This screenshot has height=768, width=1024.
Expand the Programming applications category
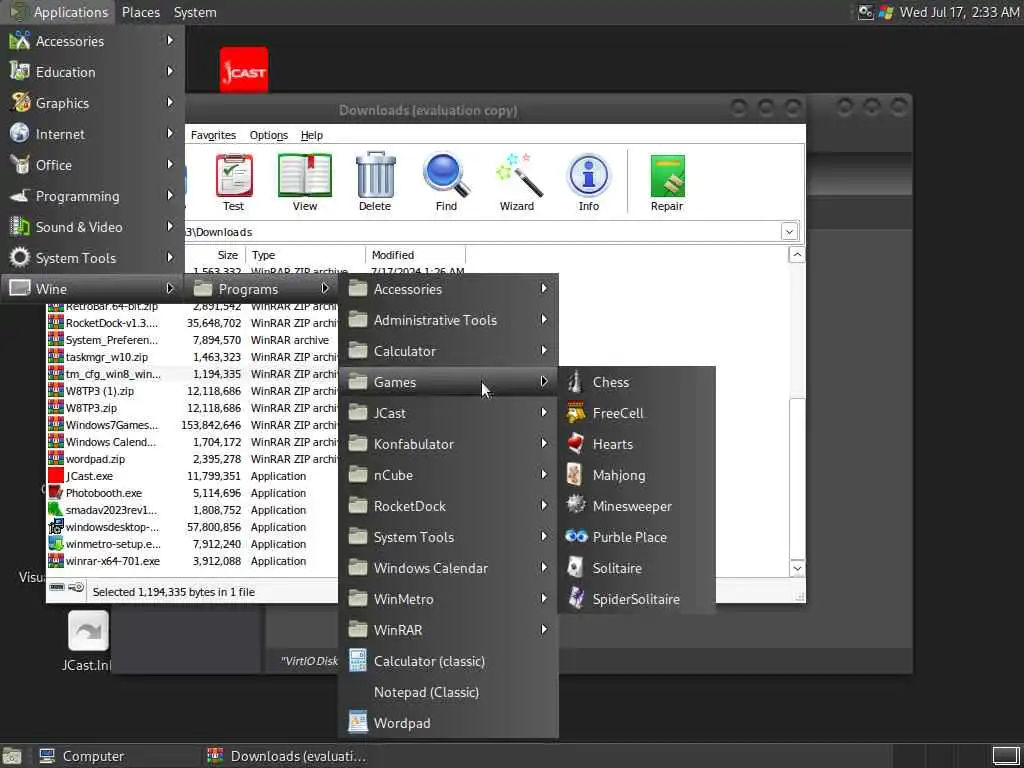coord(92,196)
